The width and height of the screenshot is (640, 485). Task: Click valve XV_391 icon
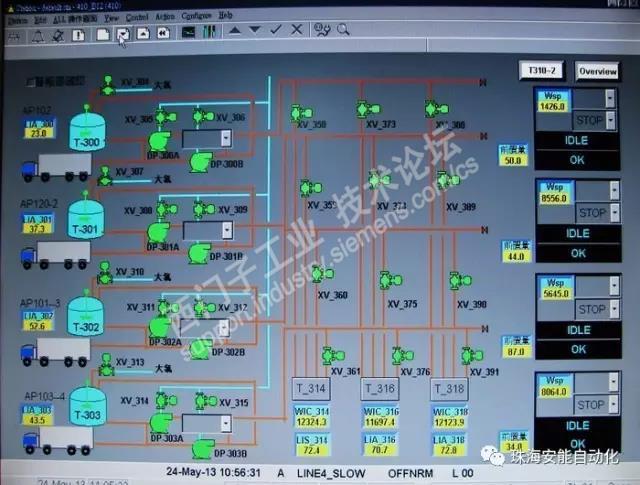tap(472, 356)
